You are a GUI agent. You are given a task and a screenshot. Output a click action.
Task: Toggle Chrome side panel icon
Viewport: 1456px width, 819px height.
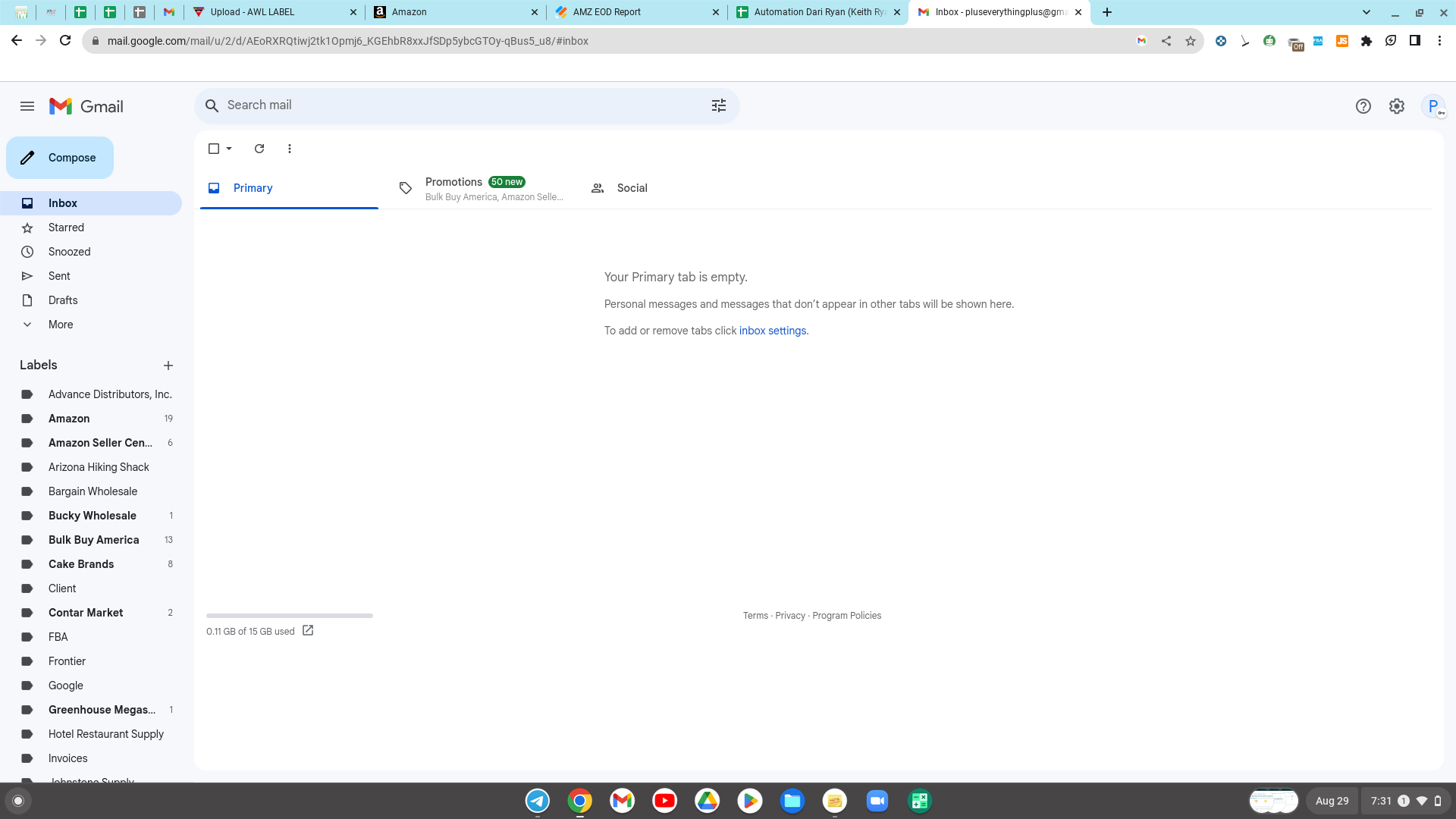(x=1415, y=41)
